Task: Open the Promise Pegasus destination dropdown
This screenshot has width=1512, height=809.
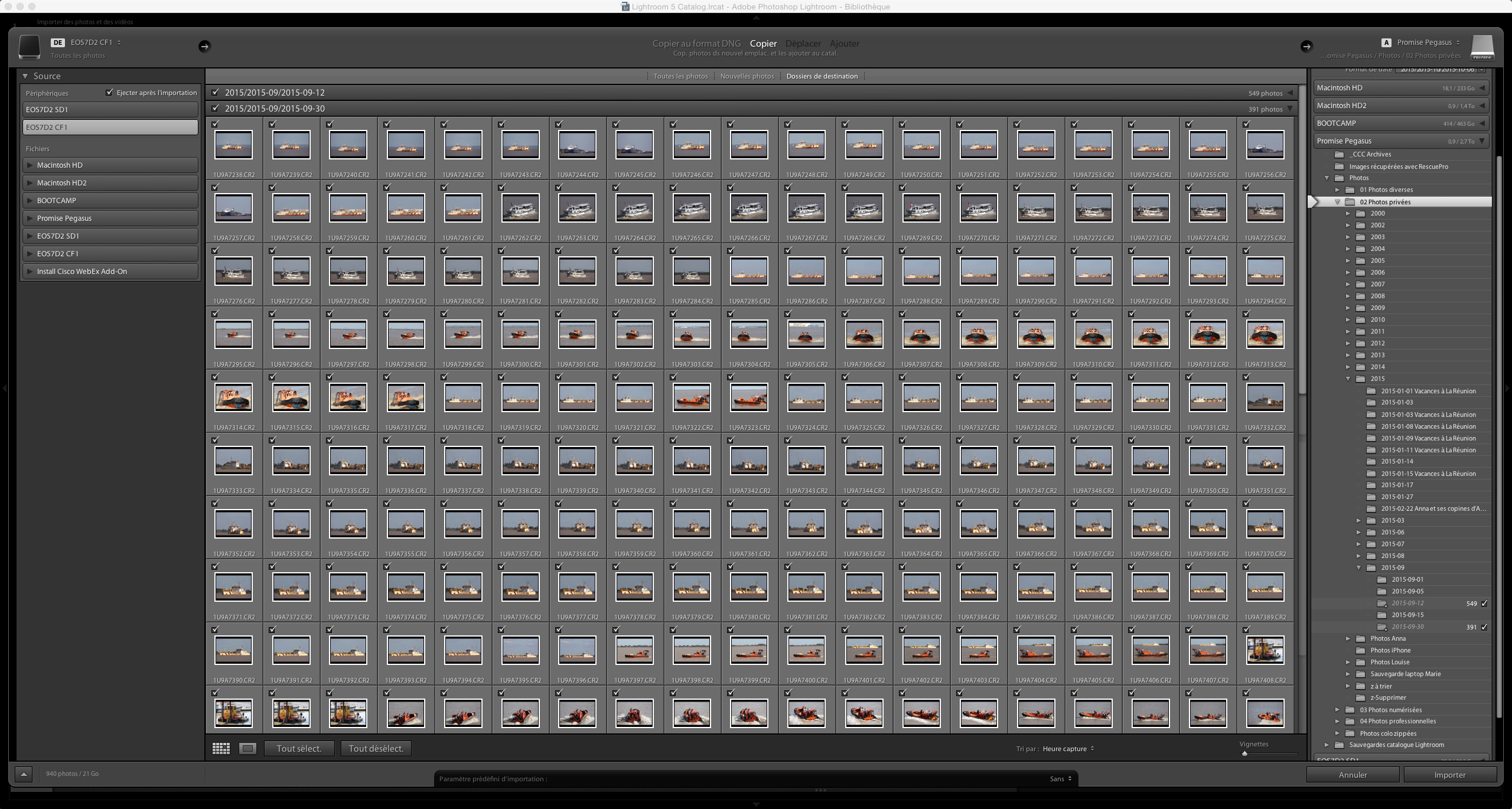Action: point(1428,43)
